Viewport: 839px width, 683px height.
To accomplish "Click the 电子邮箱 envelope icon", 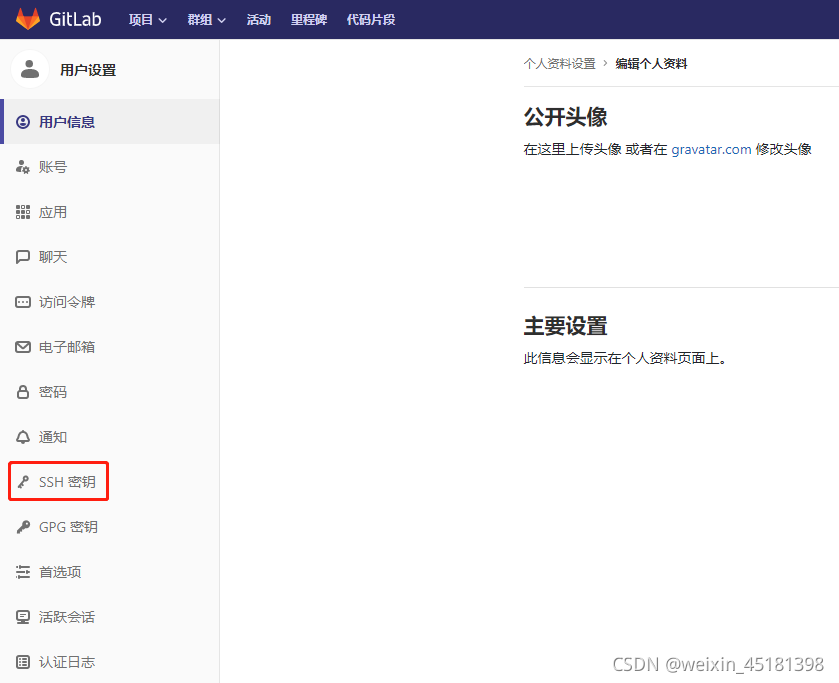I will [23, 347].
